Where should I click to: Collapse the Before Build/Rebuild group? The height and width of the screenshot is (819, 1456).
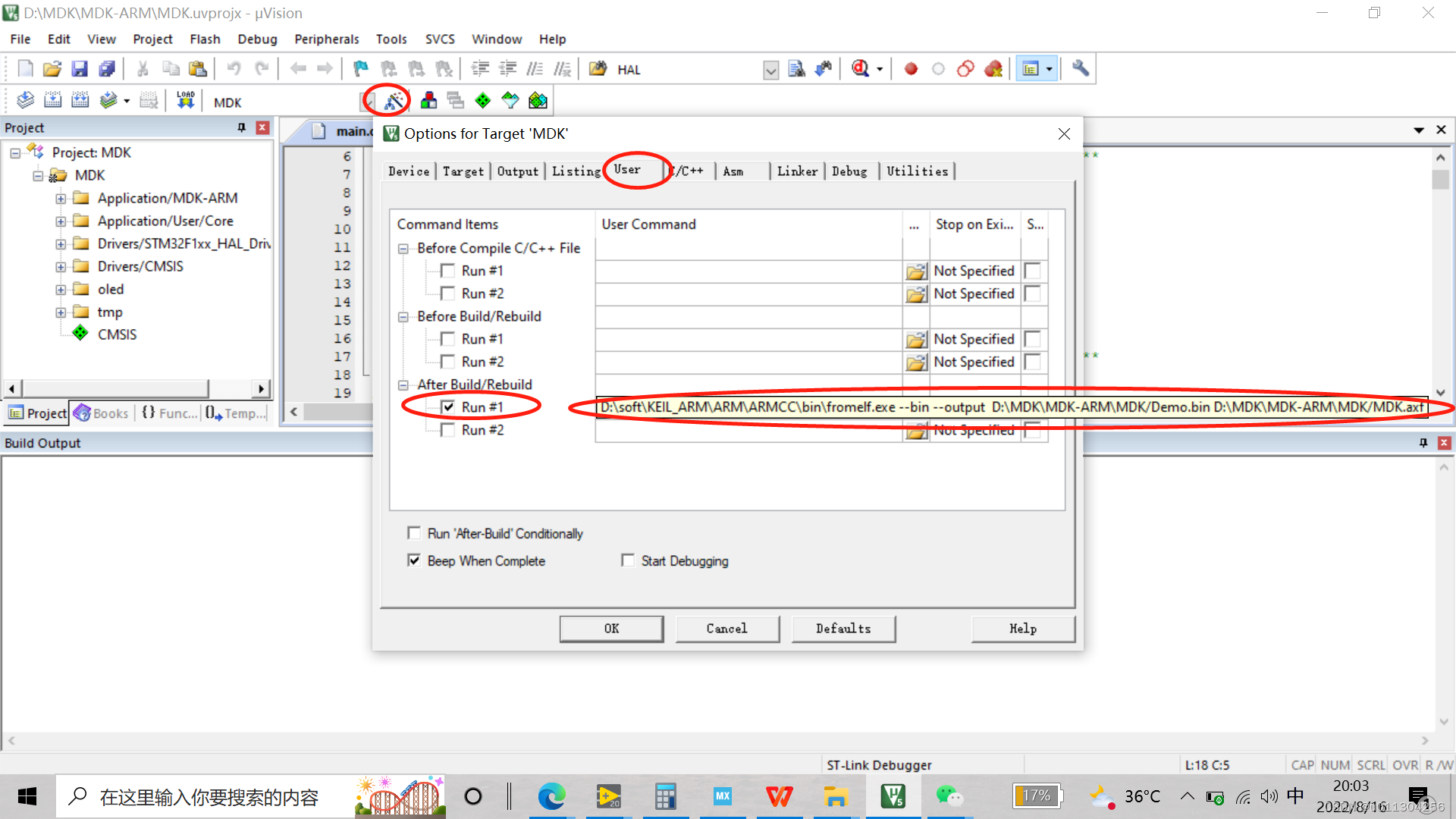tap(403, 317)
